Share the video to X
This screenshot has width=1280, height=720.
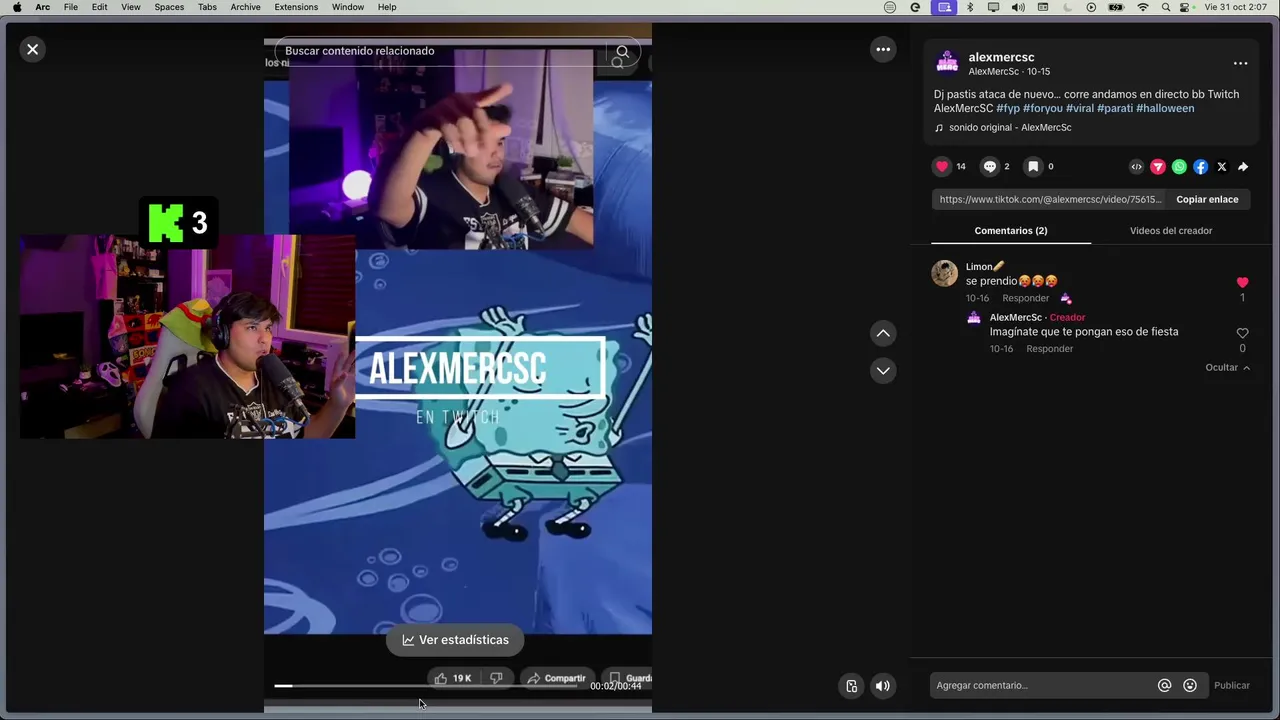tap(1222, 167)
